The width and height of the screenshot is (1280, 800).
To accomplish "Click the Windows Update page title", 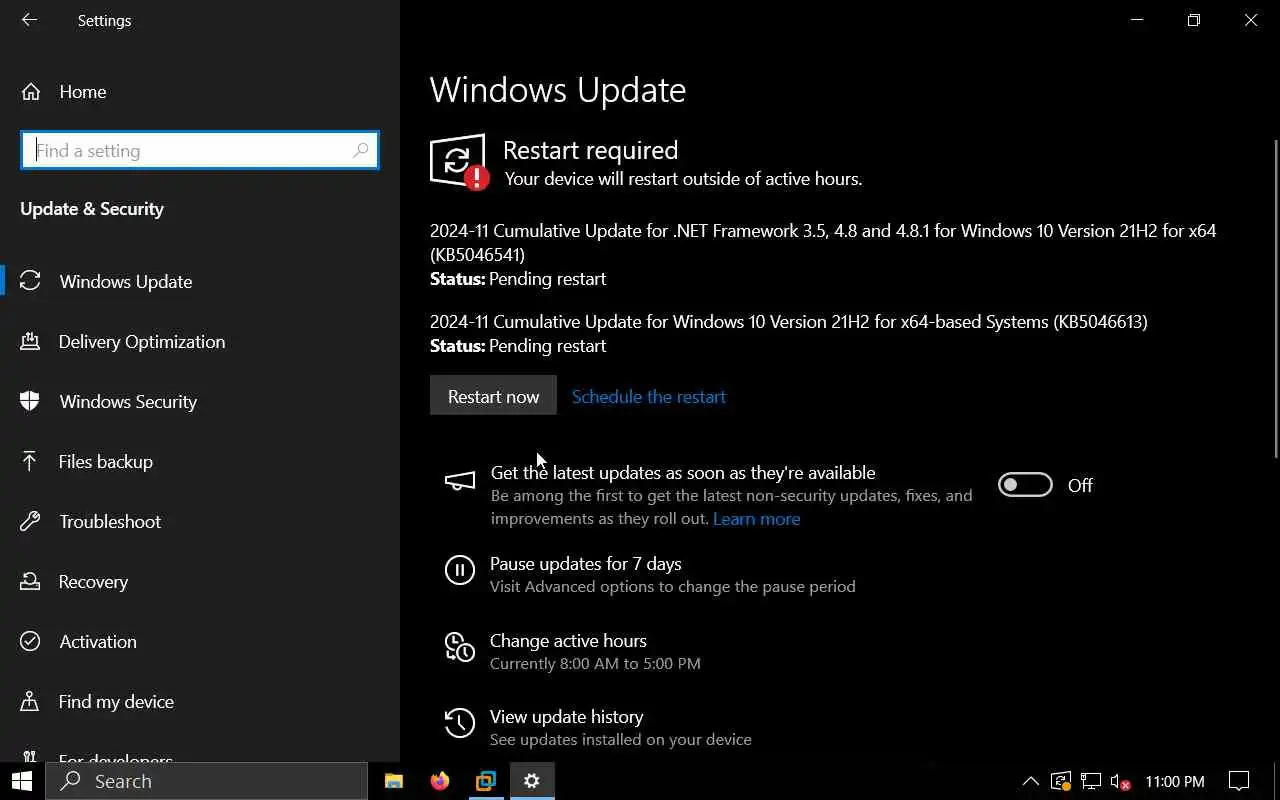I will point(558,90).
